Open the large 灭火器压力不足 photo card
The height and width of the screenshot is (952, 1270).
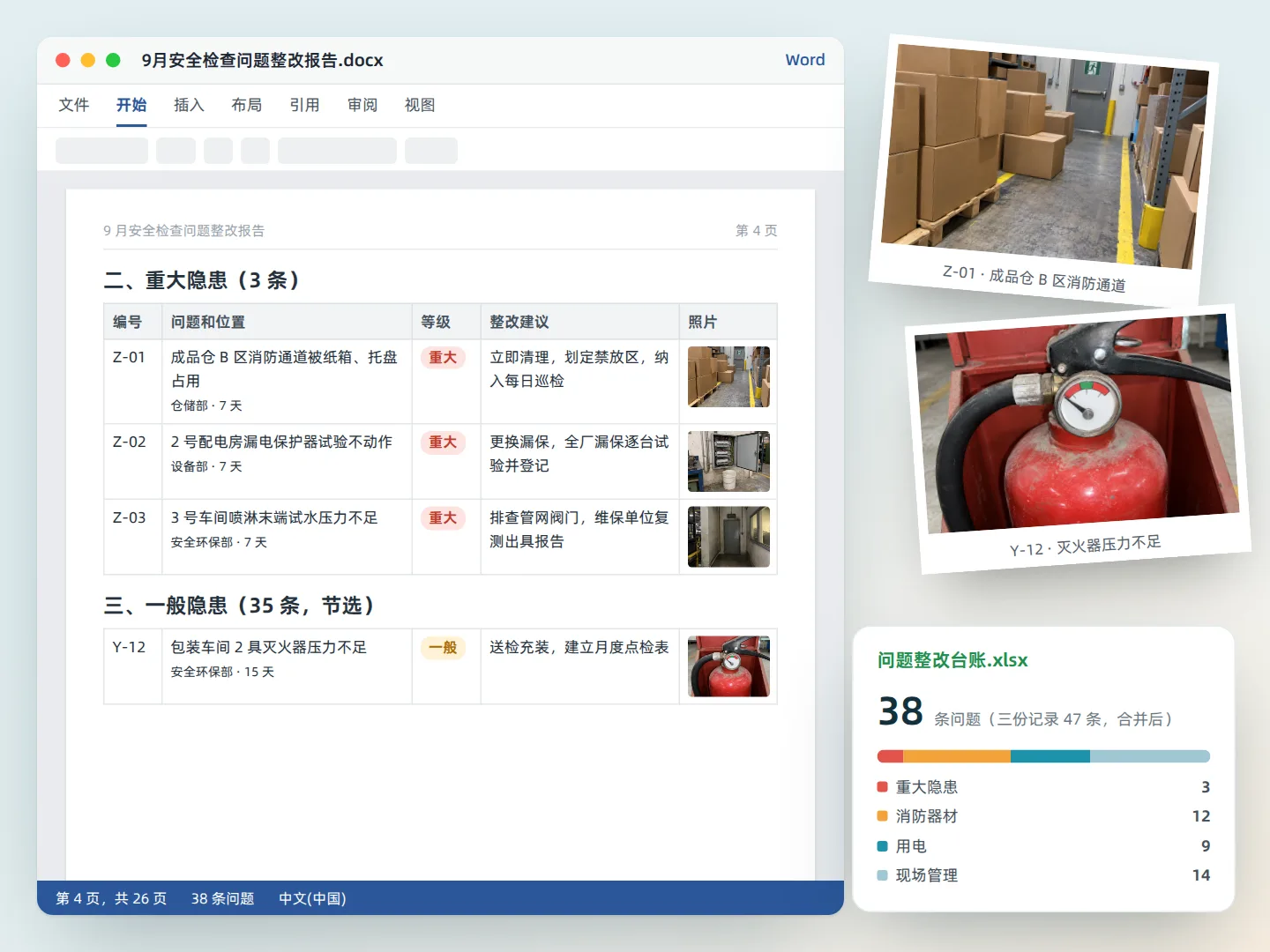click(x=1079, y=439)
